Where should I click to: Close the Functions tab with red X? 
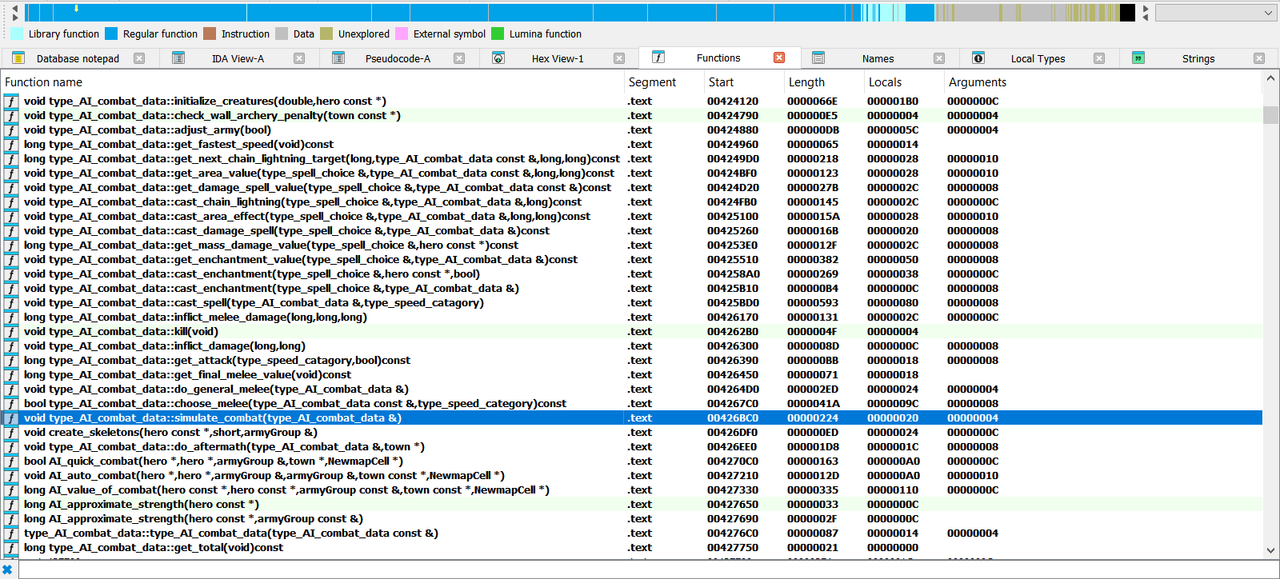click(779, 58)
